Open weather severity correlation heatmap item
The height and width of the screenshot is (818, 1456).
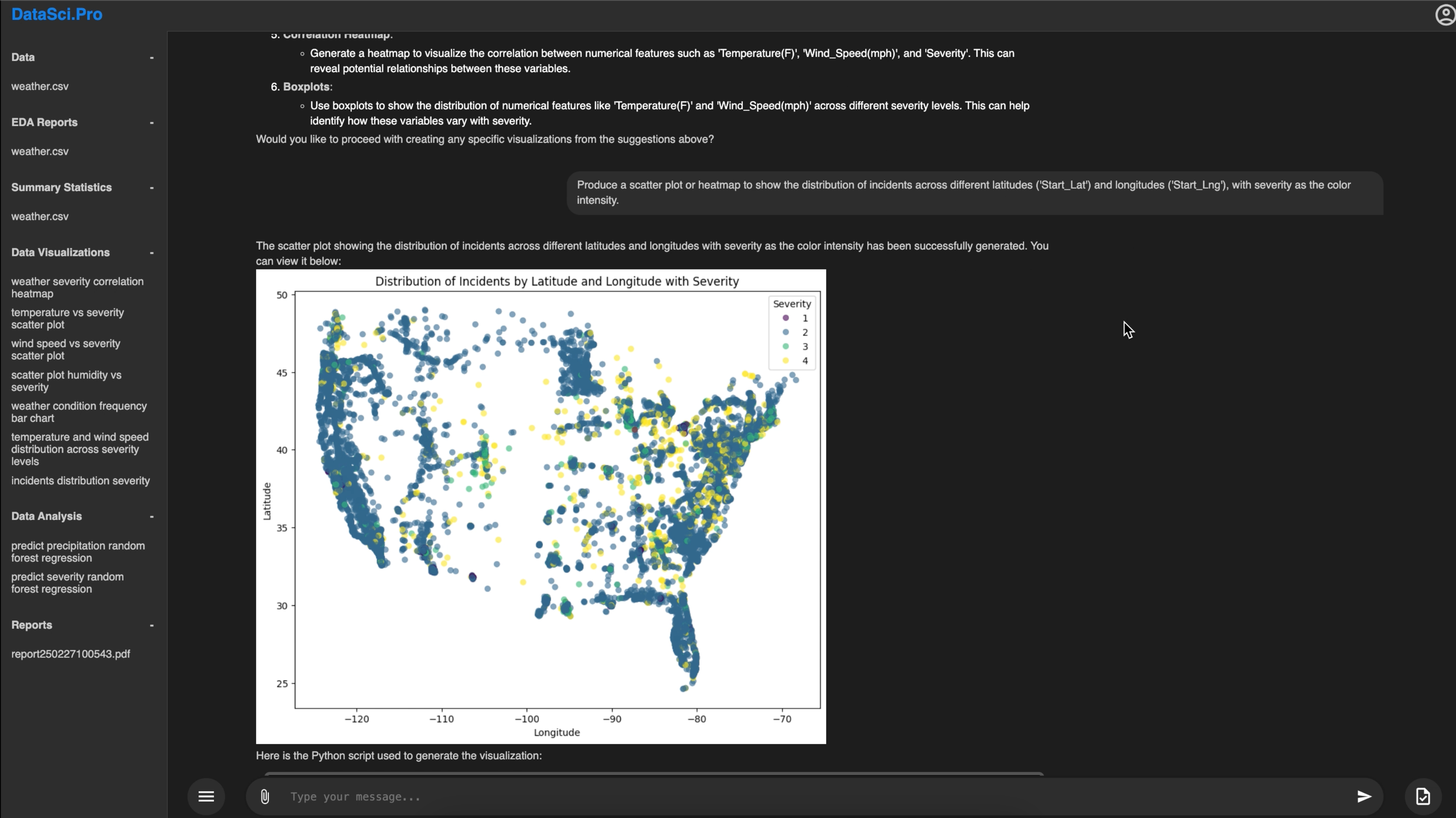click(x=78, y=288)
